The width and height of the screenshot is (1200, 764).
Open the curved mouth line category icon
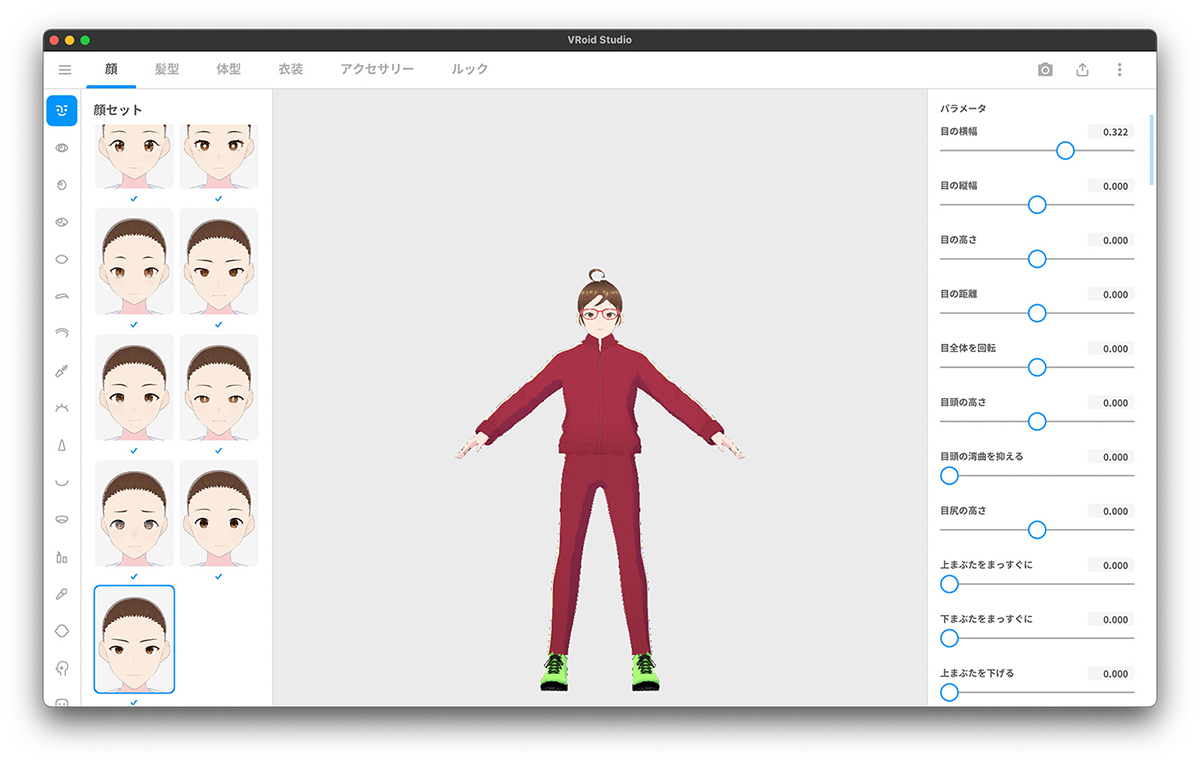[x=62, y=482]
